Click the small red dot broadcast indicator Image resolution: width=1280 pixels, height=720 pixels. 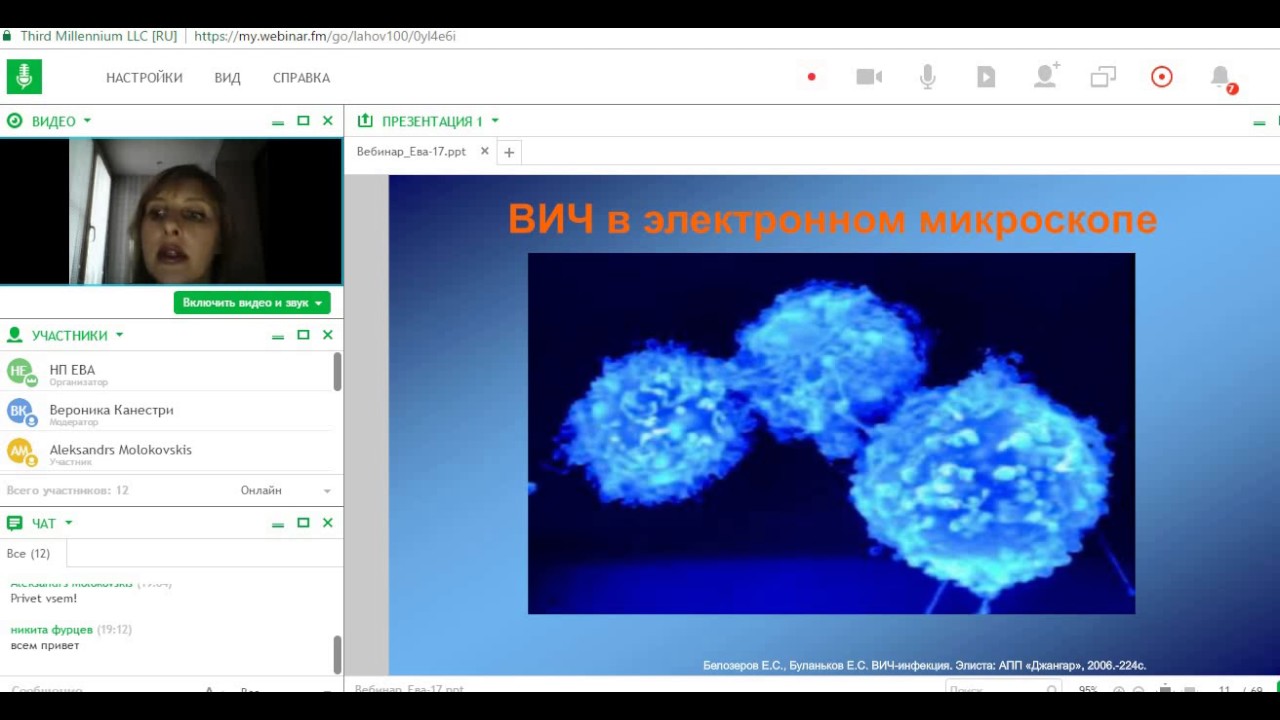pyautogui.click(x=812, y=77)
